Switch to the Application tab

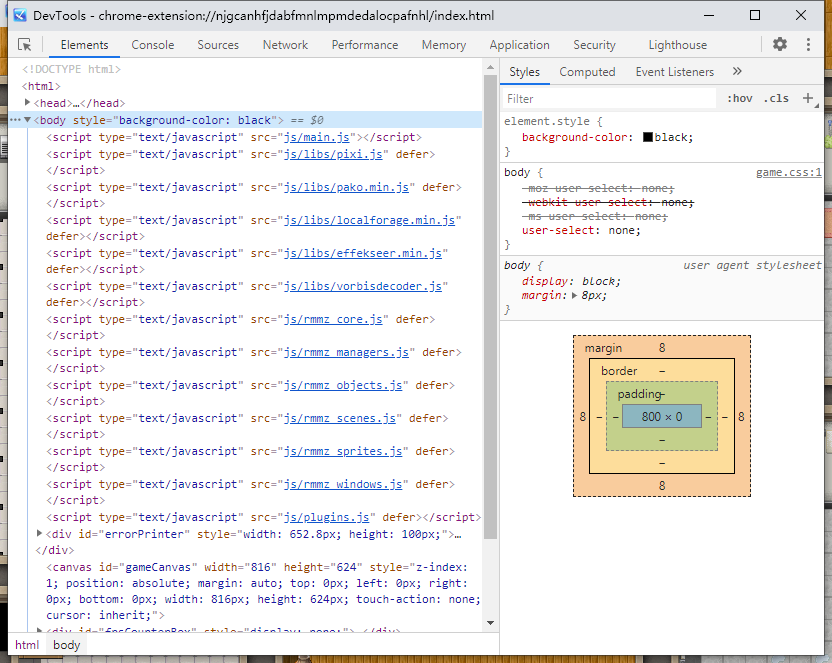tap(519, 45)
